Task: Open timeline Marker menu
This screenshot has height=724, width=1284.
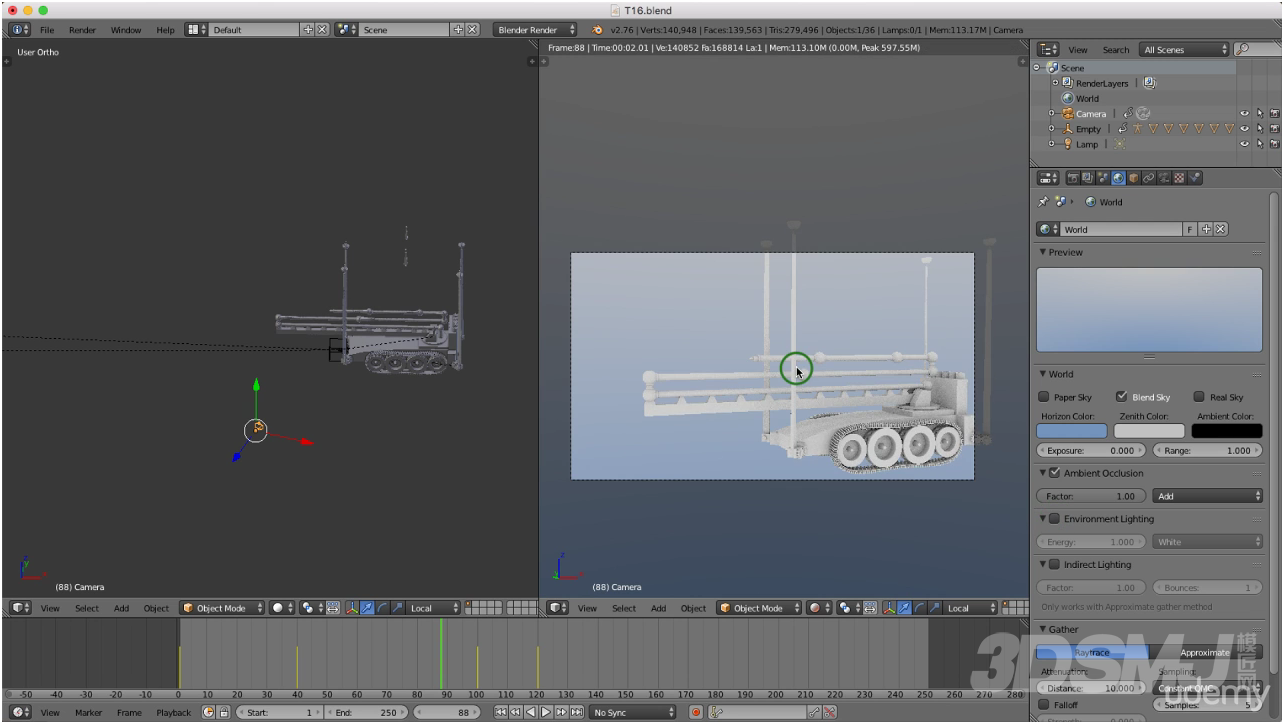Action: pyautogui.click(x=89, y=712)
